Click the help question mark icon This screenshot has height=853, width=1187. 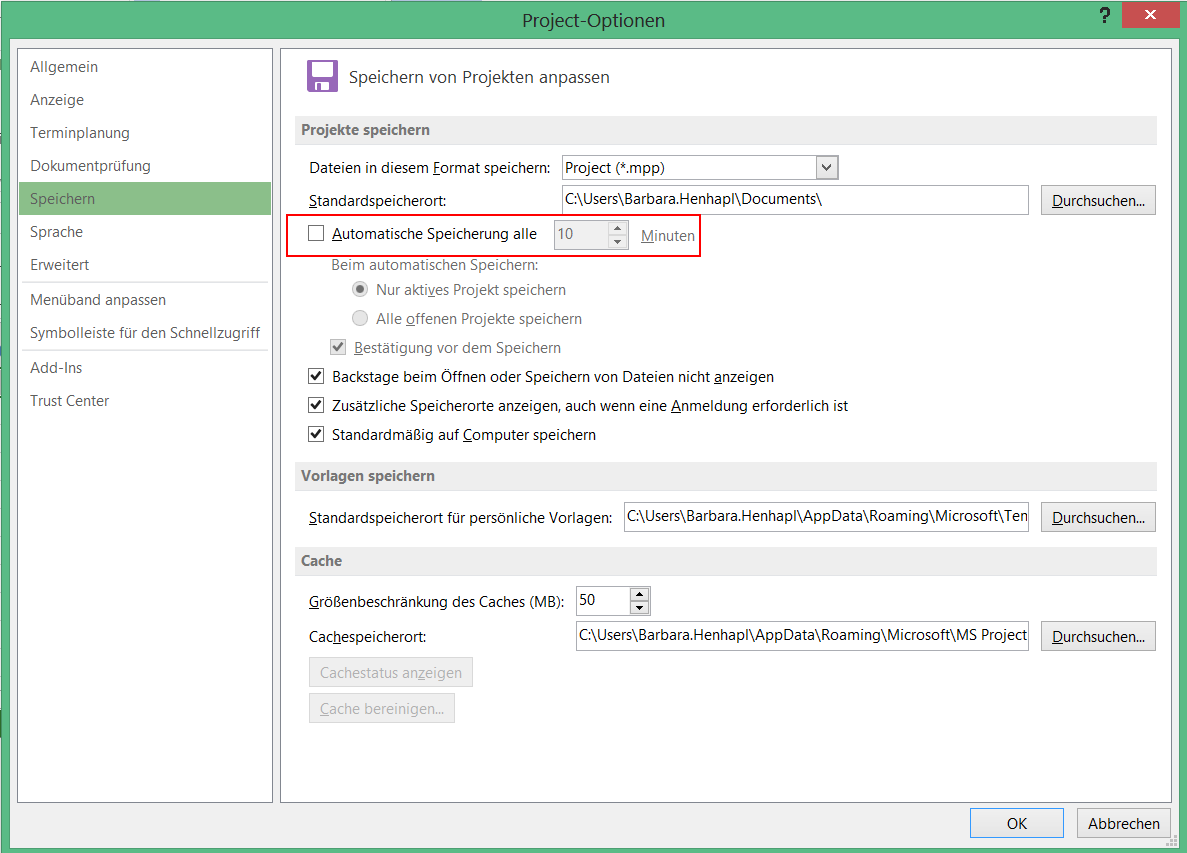click(1104, 16)
